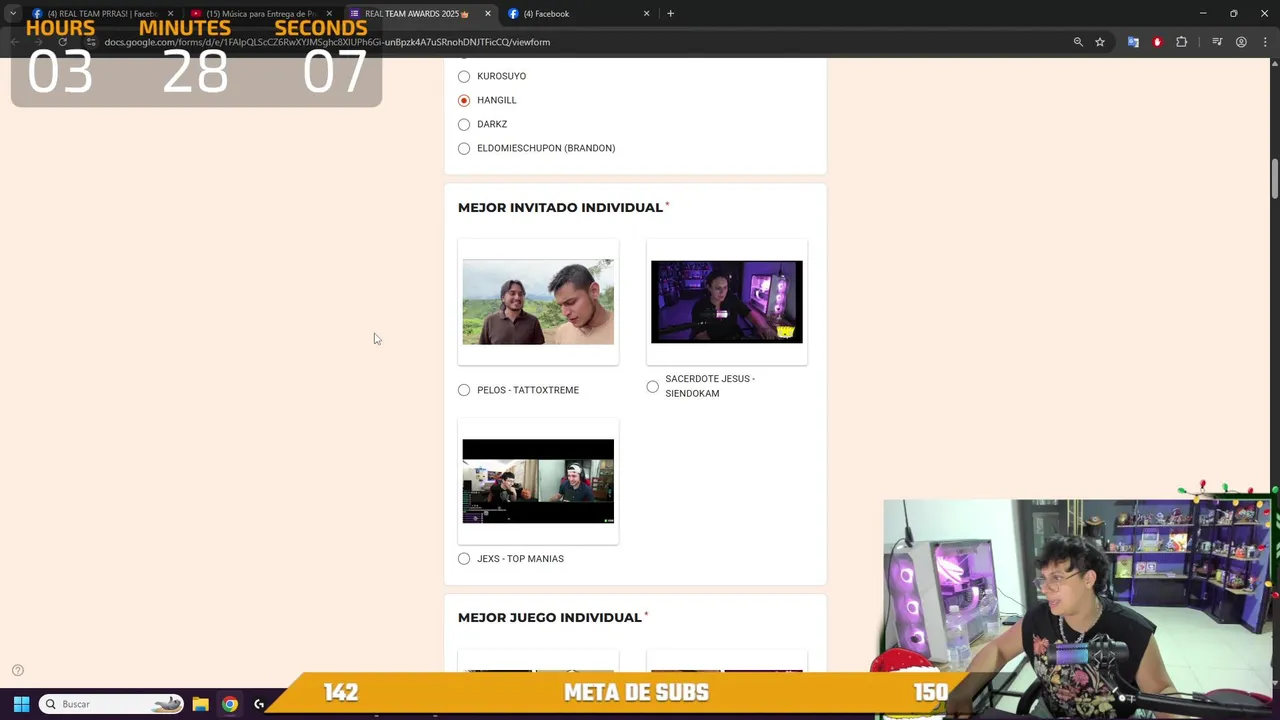Switch to the Música para Entrega YouTube tab
The image size is (1280, 720).
coord(260,14)
